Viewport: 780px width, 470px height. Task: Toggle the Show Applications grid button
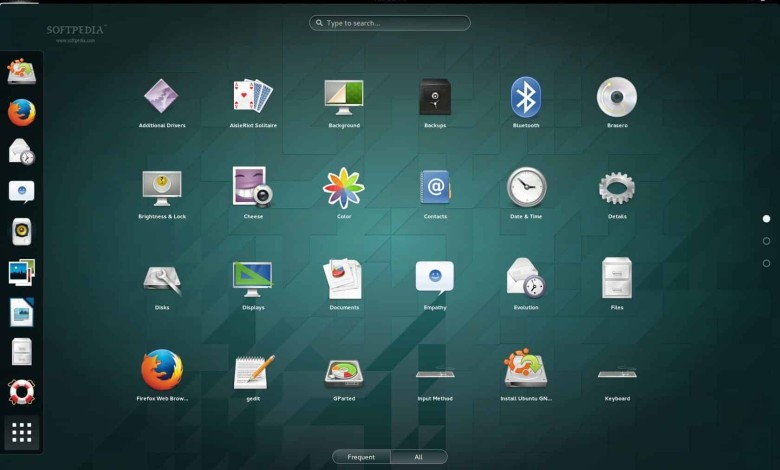click(21, 432)
